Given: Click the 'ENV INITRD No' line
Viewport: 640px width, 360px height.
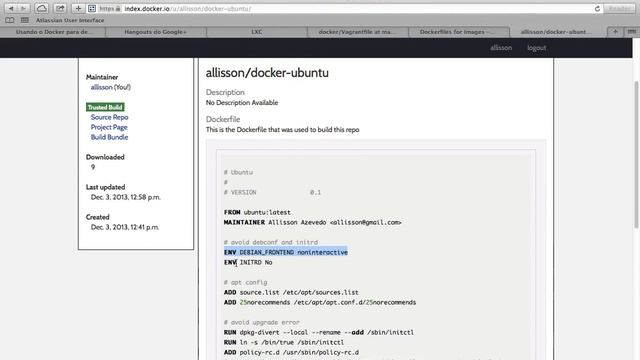Looking at the screenshot, I should click(x=248, y=262).
